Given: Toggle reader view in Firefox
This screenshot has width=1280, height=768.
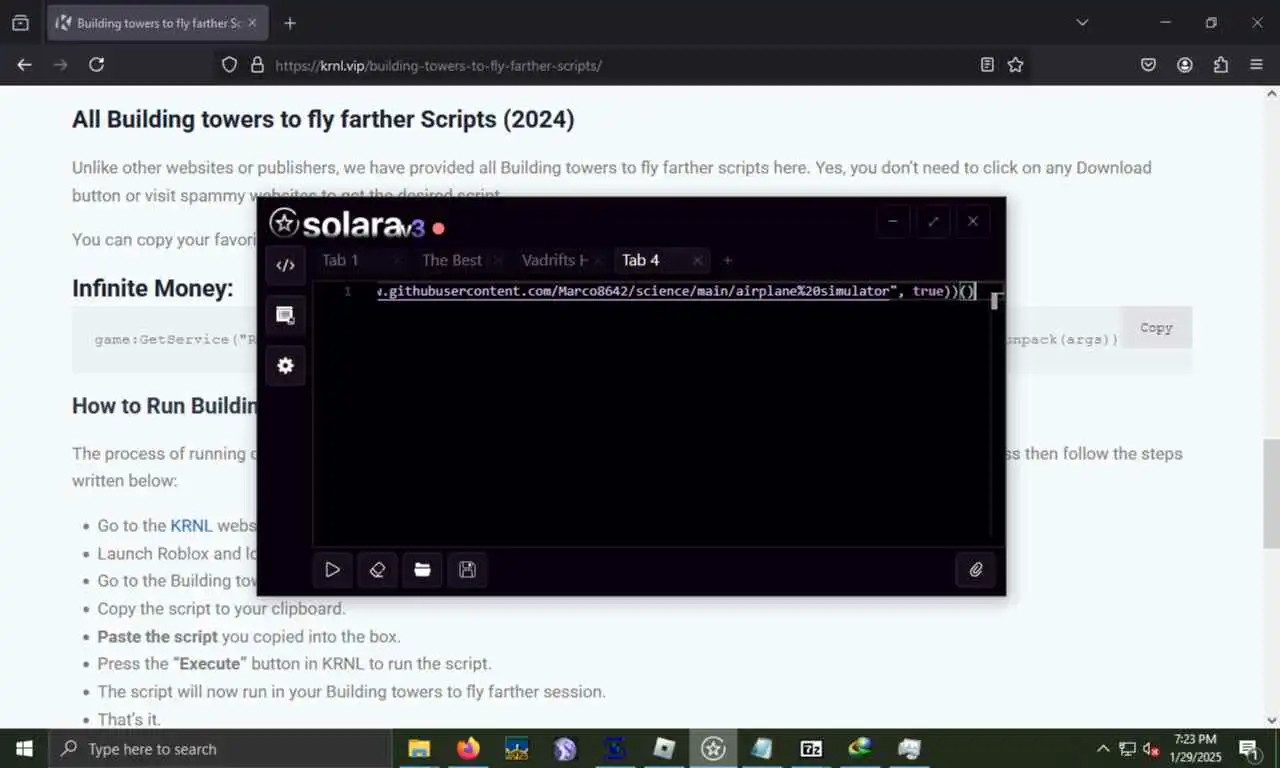Looking at the screenshot, I should point(987,65).
